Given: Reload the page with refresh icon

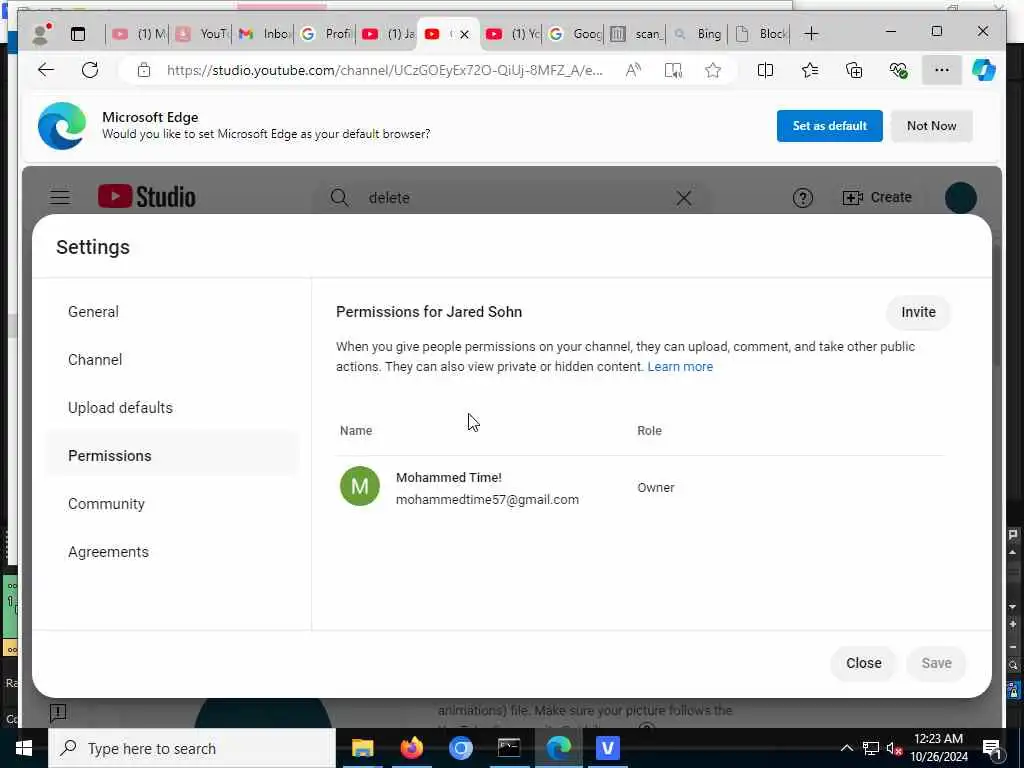Looking at the screenshot, I should 90,70.
